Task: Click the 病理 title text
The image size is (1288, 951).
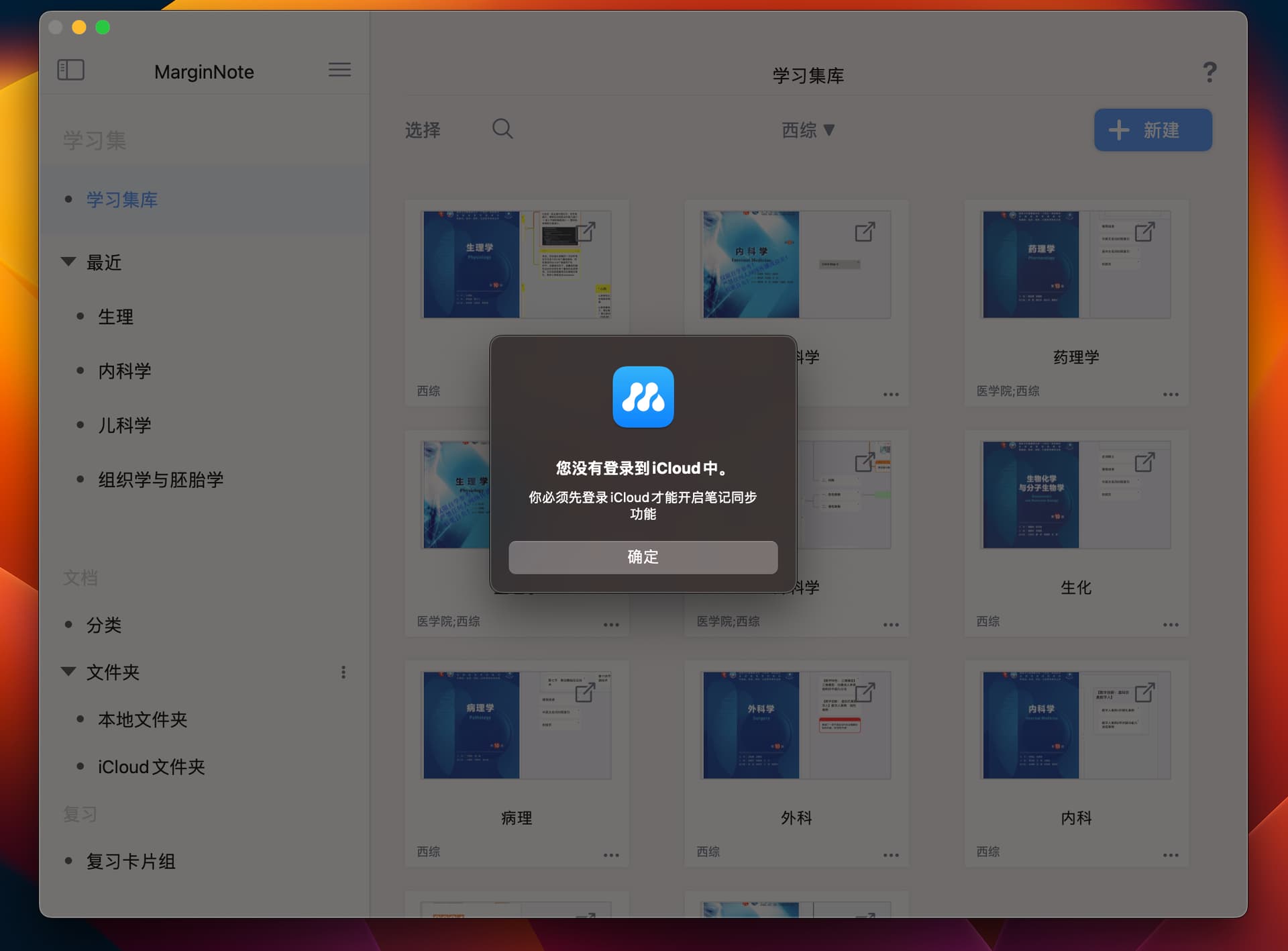Action: tap(517, 818)
